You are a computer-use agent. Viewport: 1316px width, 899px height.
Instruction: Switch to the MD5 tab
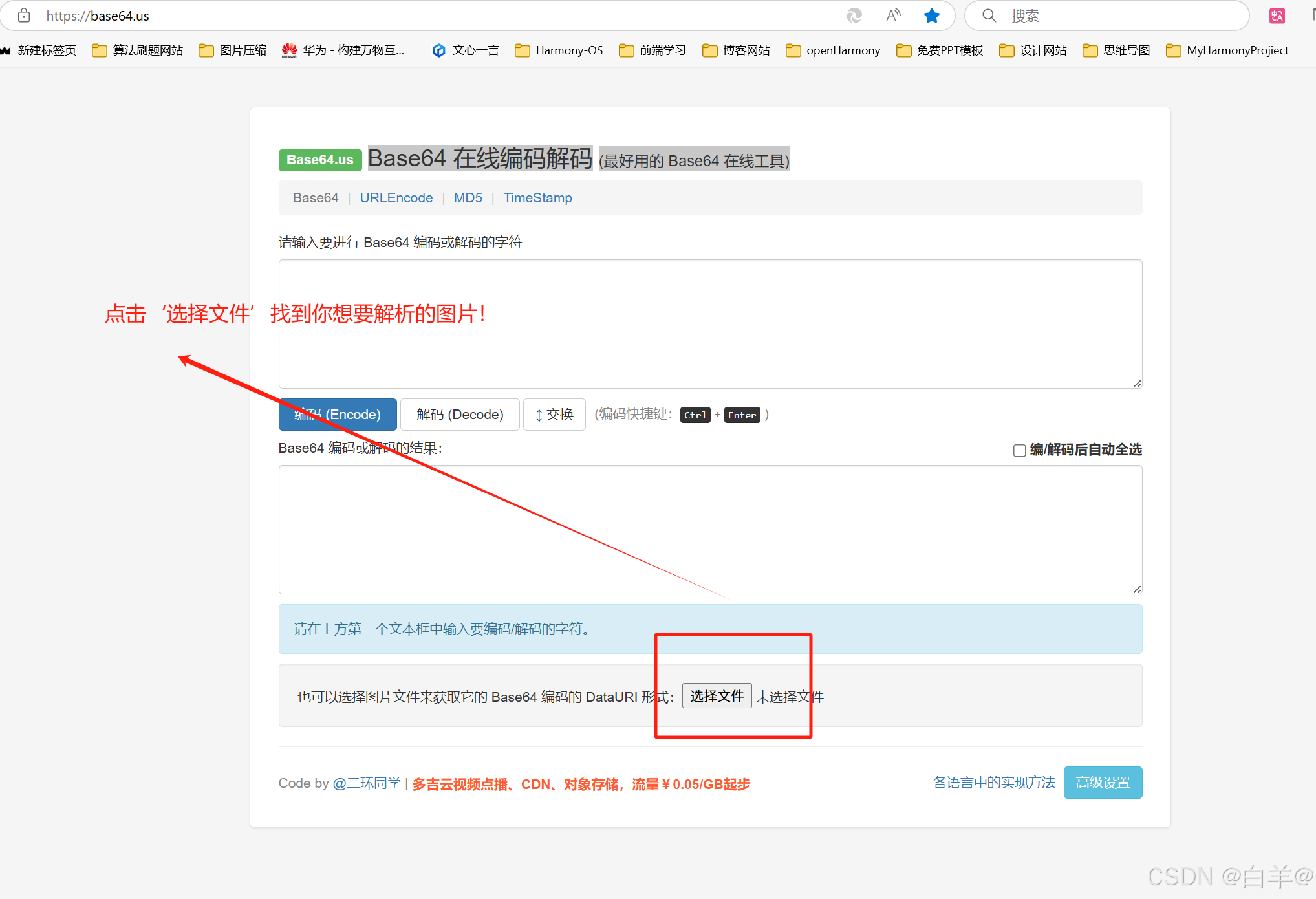pyautogui.click(x=468, y=198)
